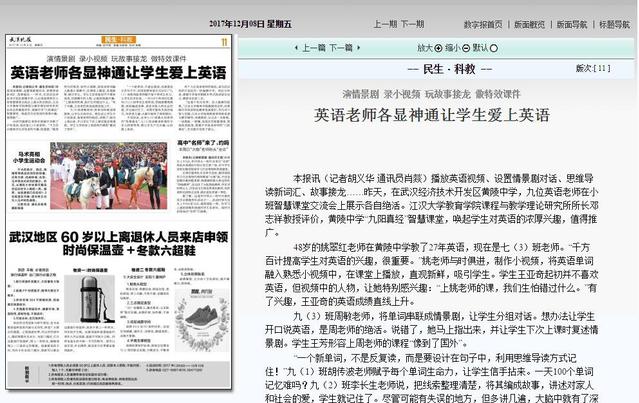The width and height of the screenshot is (639, 403).
Task: Open 版面概览 page overview
Action: coord(529,24)
